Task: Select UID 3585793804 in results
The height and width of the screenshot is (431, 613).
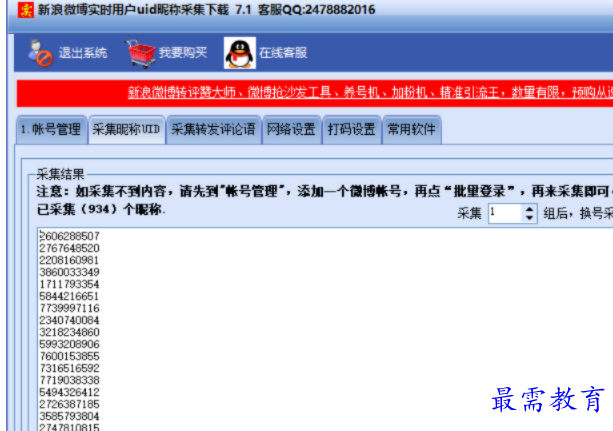Action: pos(70,416)
